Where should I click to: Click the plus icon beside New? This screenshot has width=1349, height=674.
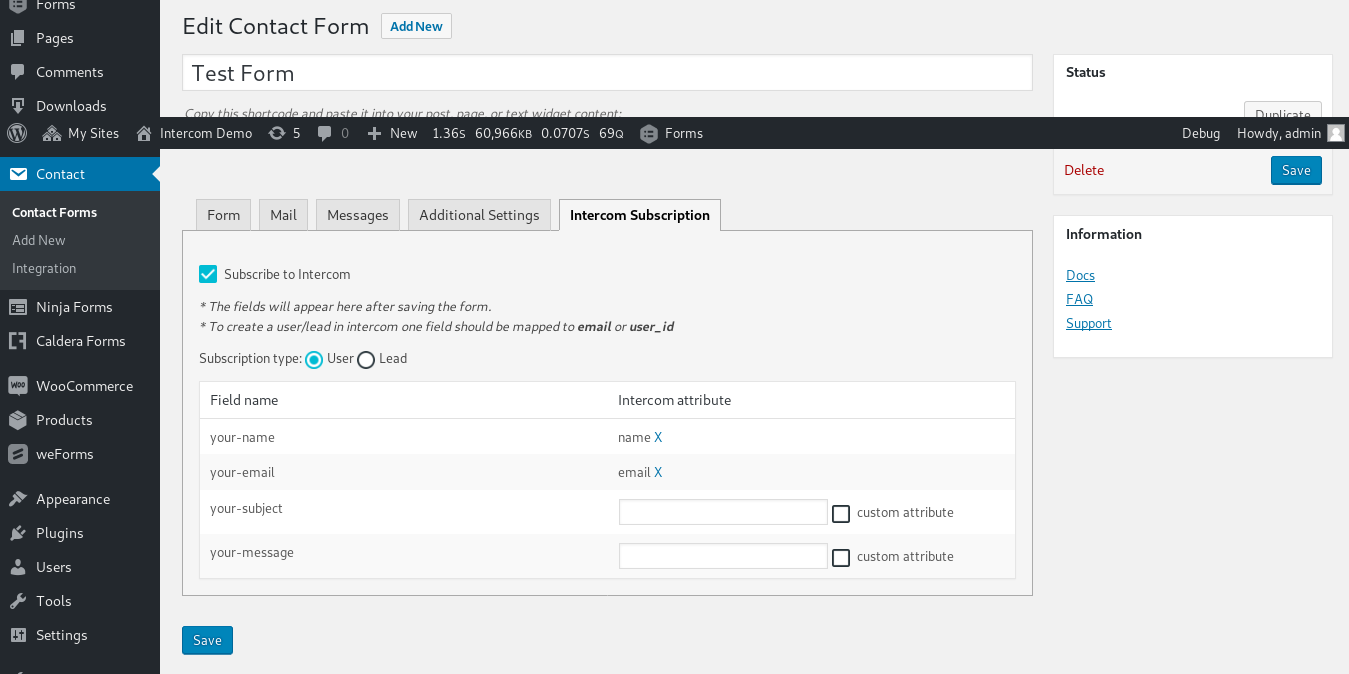[x=374, y=133]
